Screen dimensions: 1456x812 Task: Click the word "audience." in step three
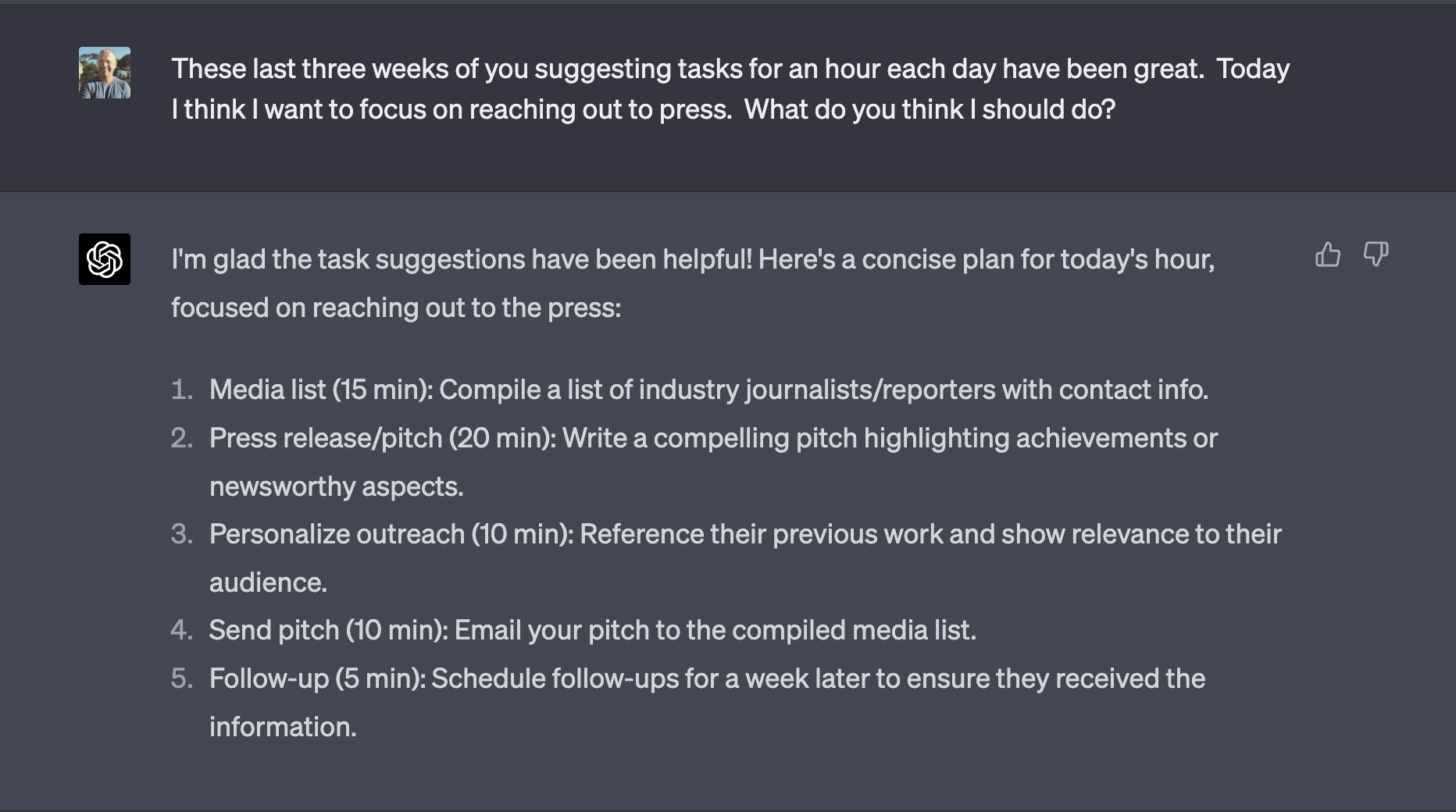[268, 582]
